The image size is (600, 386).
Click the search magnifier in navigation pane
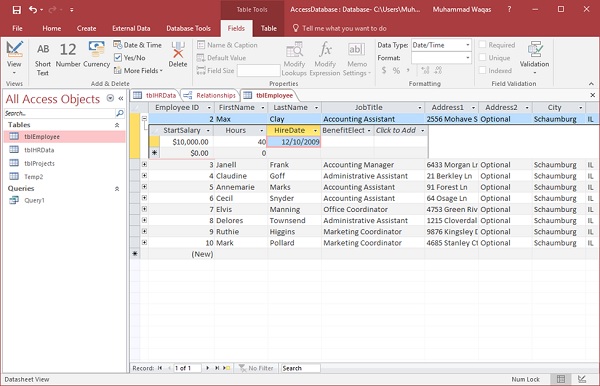point(120,113)
